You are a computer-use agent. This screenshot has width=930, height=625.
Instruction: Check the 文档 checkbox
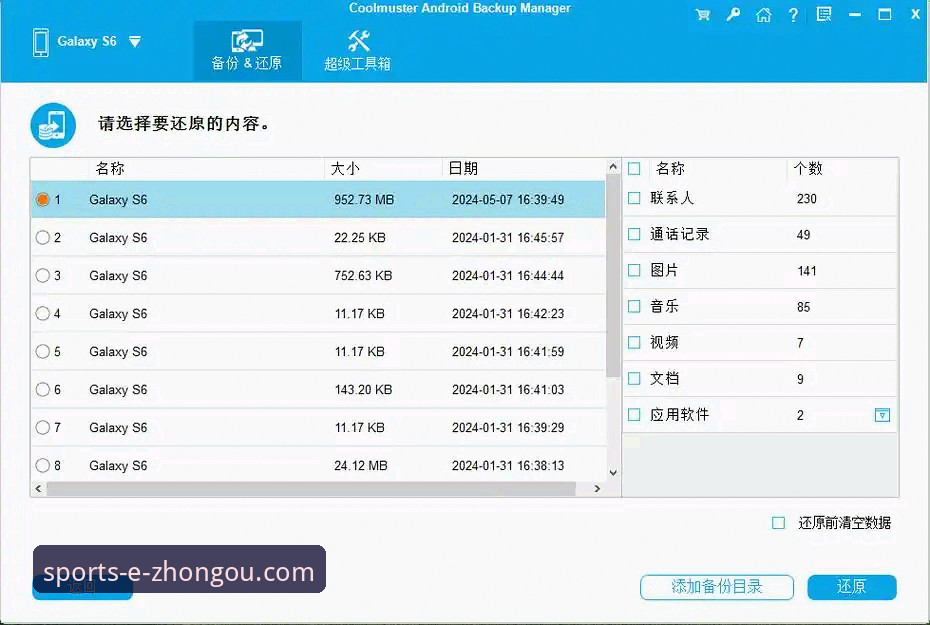pos(634,378)
